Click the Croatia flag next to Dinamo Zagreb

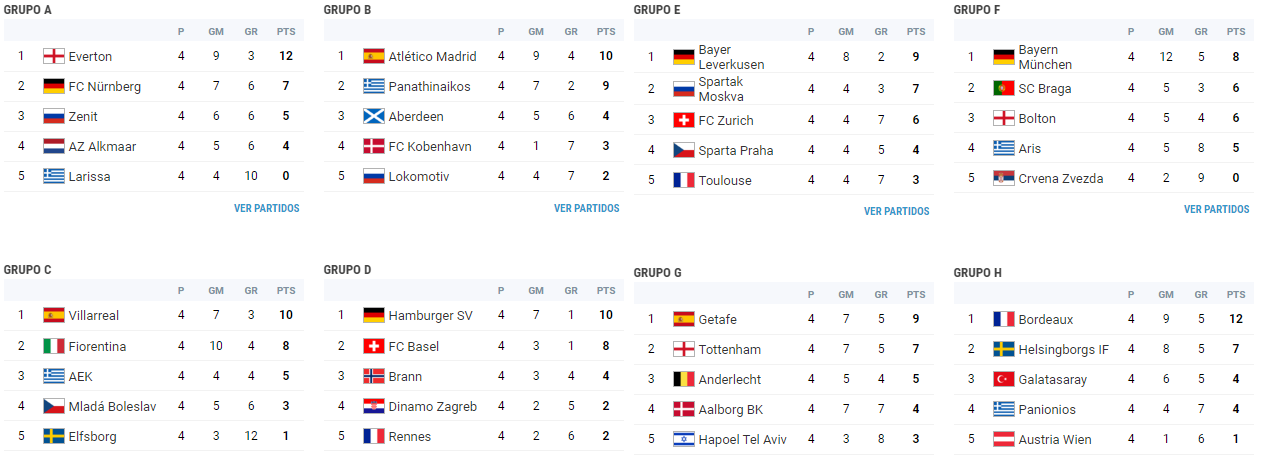coord(374,406)
